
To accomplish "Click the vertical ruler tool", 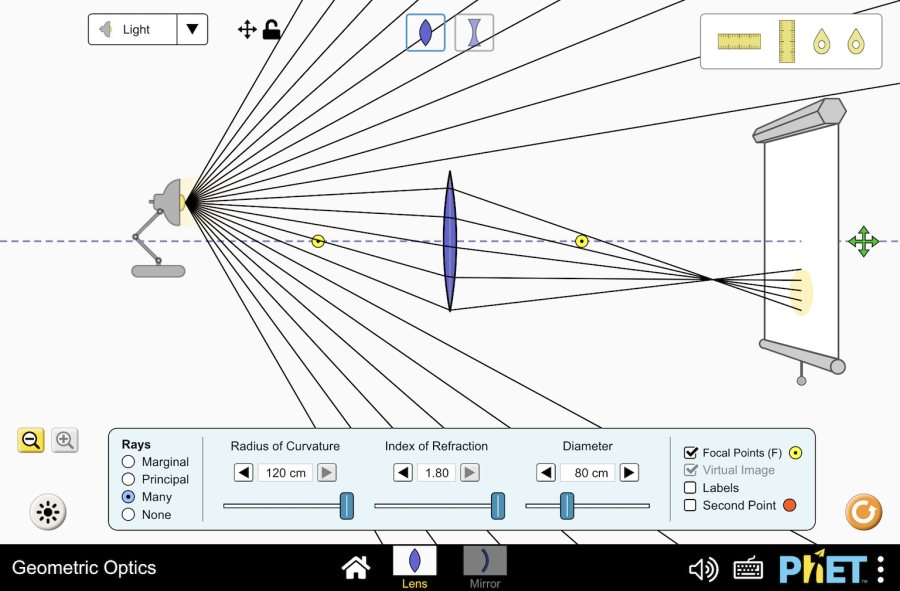I will [x=787, y=41].
